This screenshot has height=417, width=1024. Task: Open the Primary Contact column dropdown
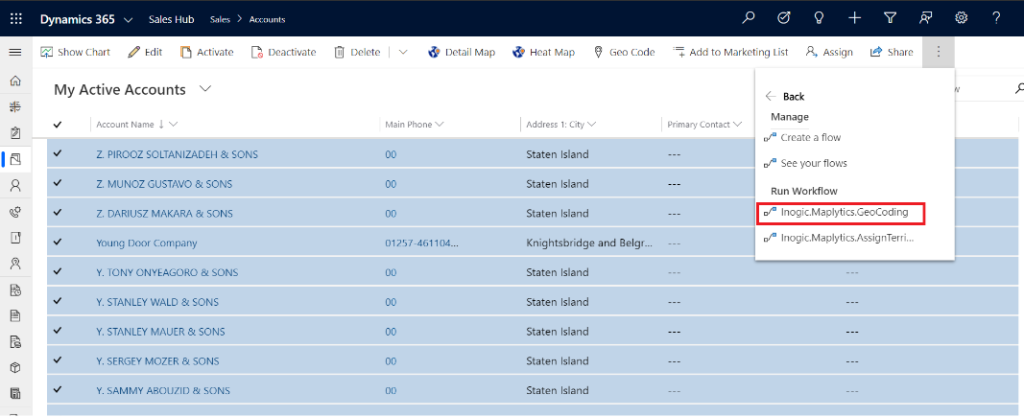point(738,124)
